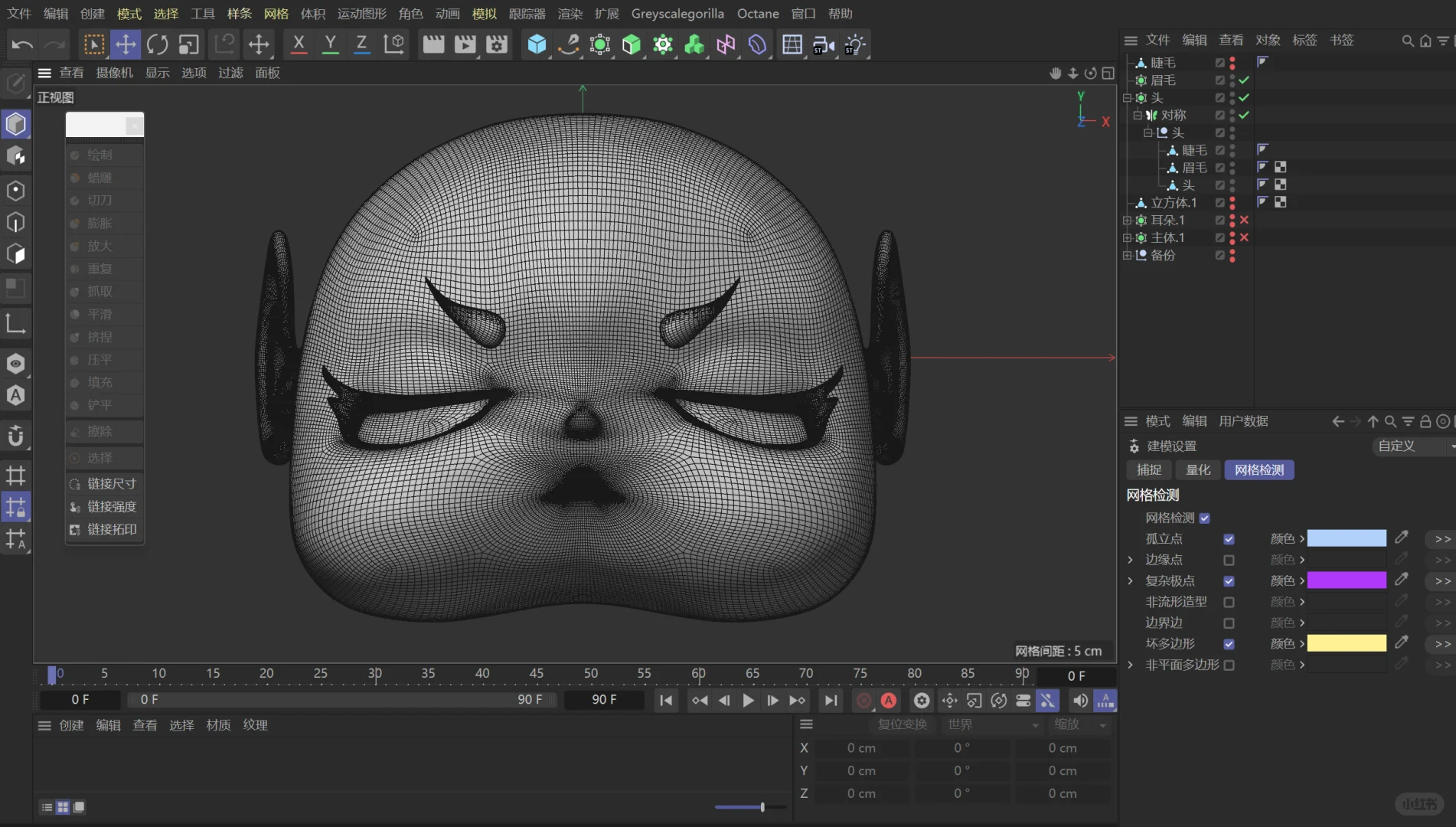
Task: Click 链接强度 in sculpt panel
Action: coord(104,507)
